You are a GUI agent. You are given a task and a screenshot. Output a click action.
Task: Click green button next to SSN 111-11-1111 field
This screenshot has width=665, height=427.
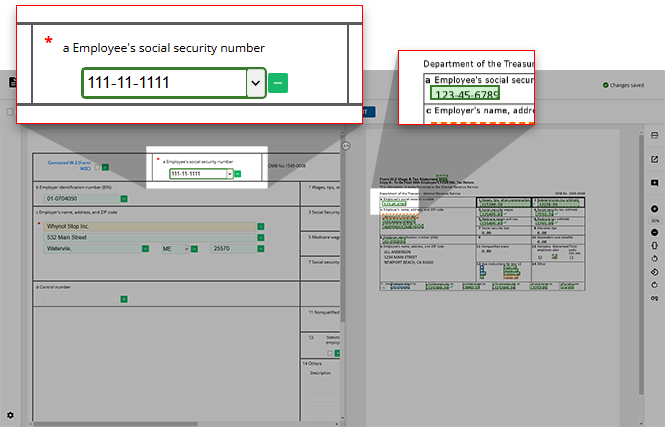(238, 174)
